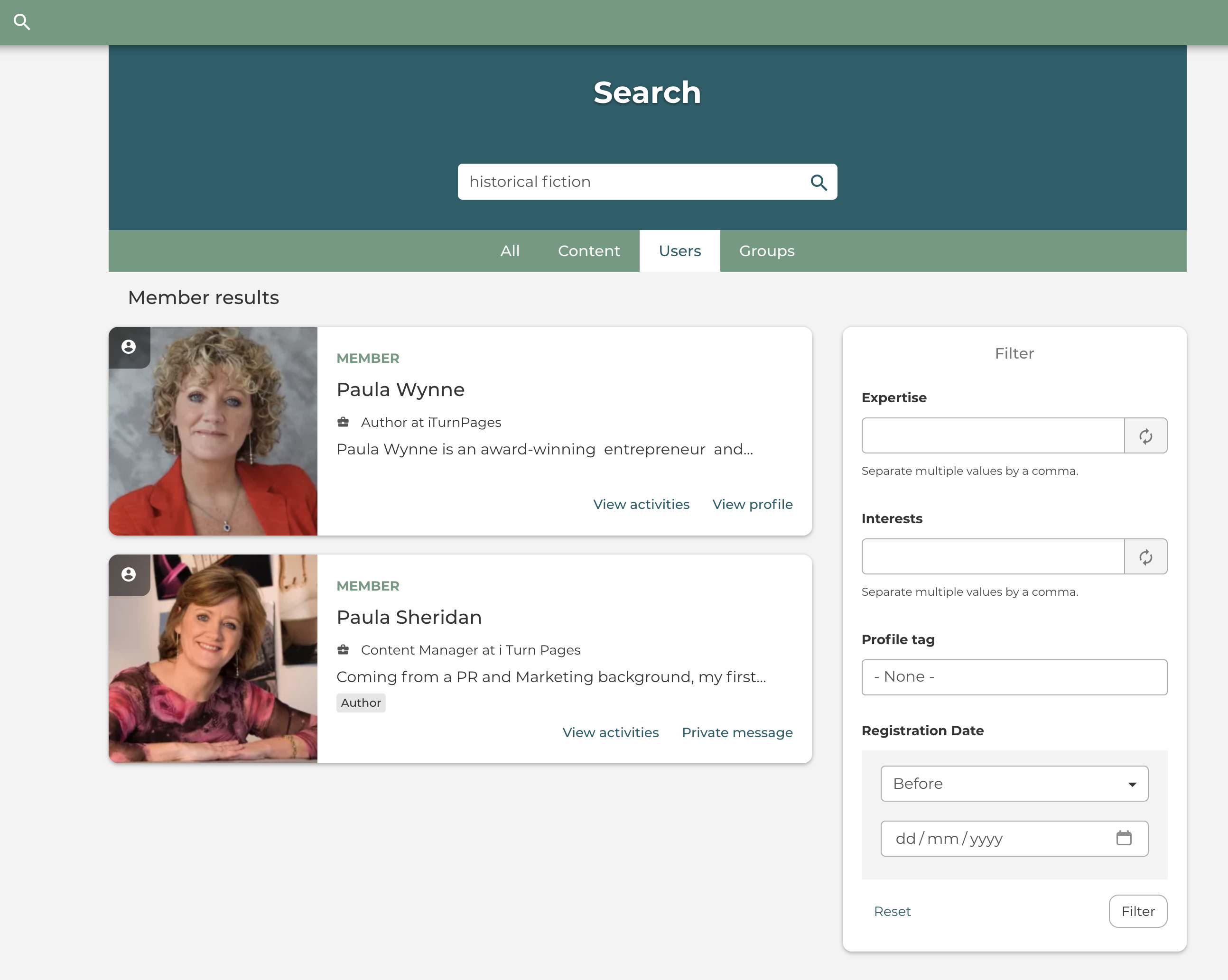The width and height of the screenshot is (1228, 980).
Task: Open the search icon in top bar
Action: [22, 22]
